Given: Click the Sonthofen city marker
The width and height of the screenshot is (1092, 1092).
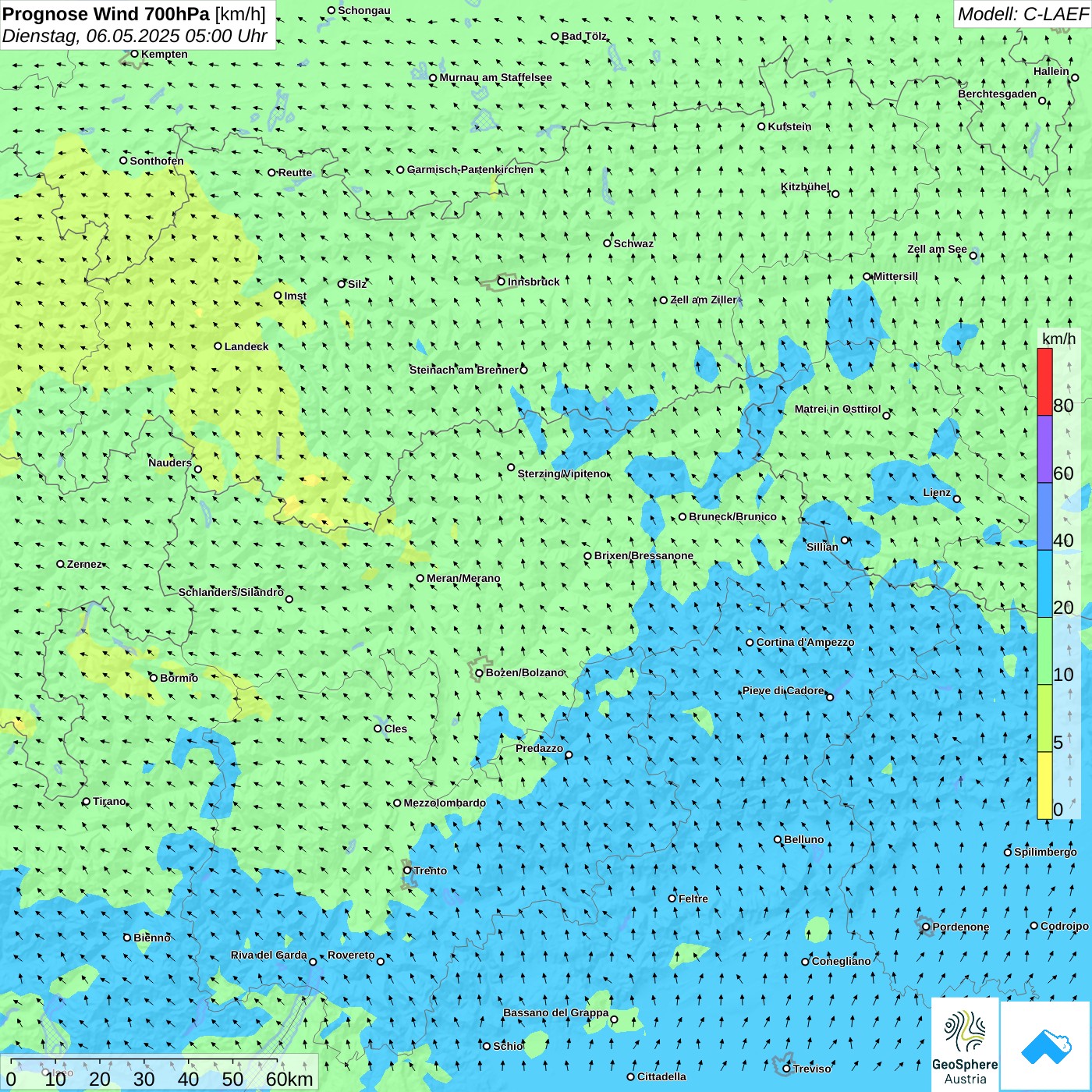Looking at the screenshot, I should [123, 161].
